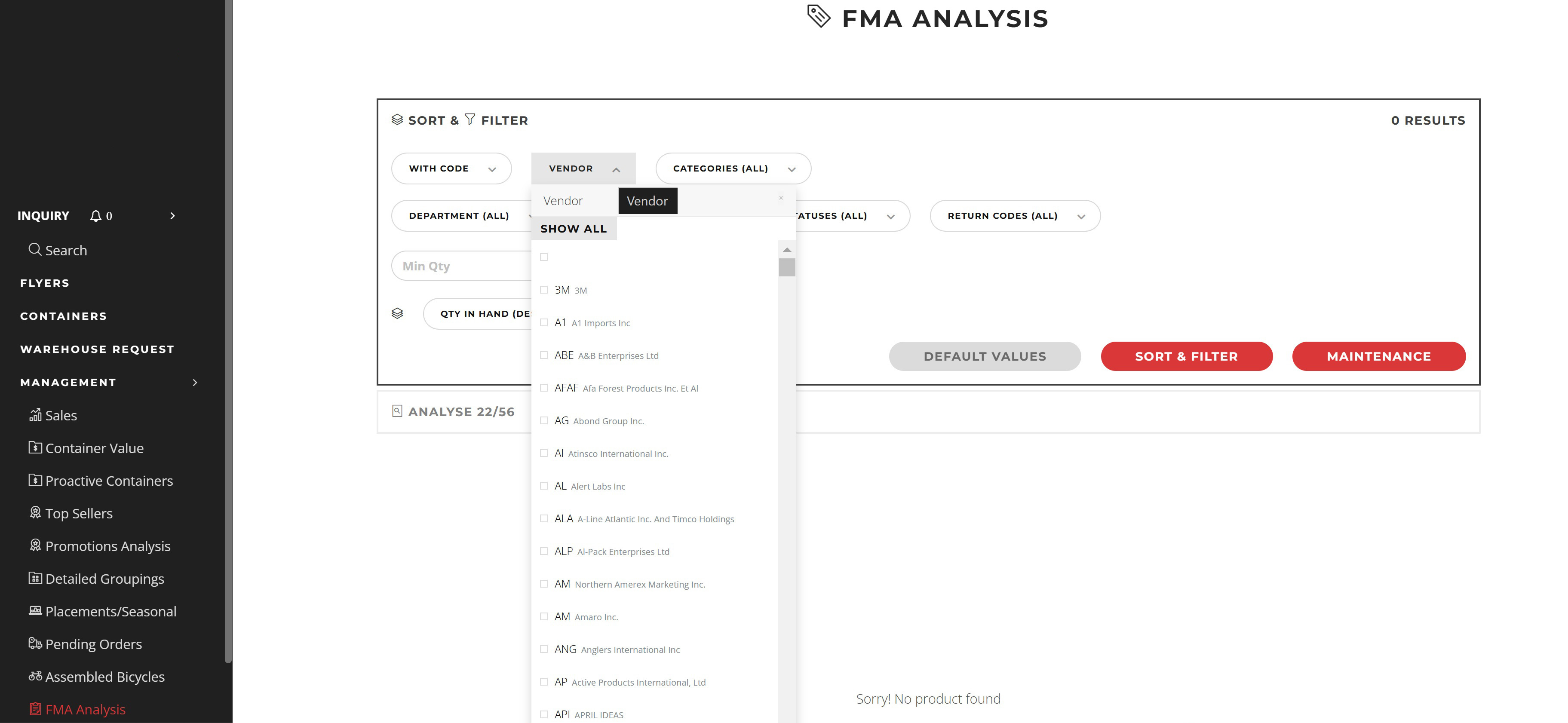Viewport: 1568px width, 723px height.
Task: Click the vendor list scrollbar thumb
Action: pos(786,267)
